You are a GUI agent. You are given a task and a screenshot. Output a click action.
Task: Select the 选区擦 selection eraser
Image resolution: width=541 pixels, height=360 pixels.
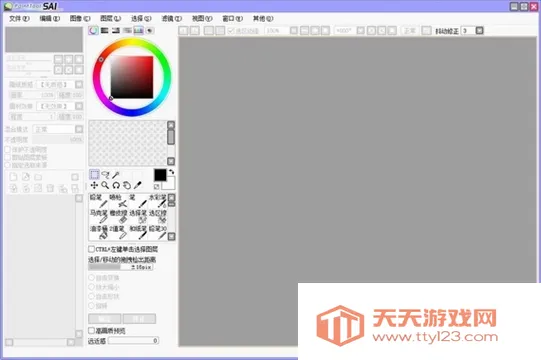157,216
